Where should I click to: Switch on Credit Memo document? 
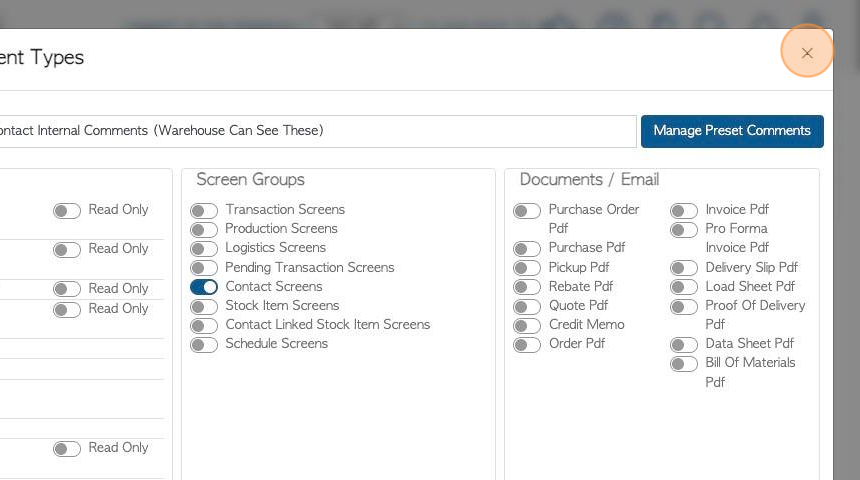527,326
